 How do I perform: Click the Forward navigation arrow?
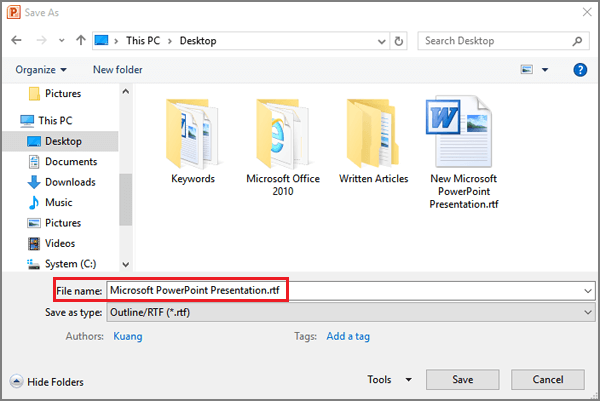[x=41, y=40]
